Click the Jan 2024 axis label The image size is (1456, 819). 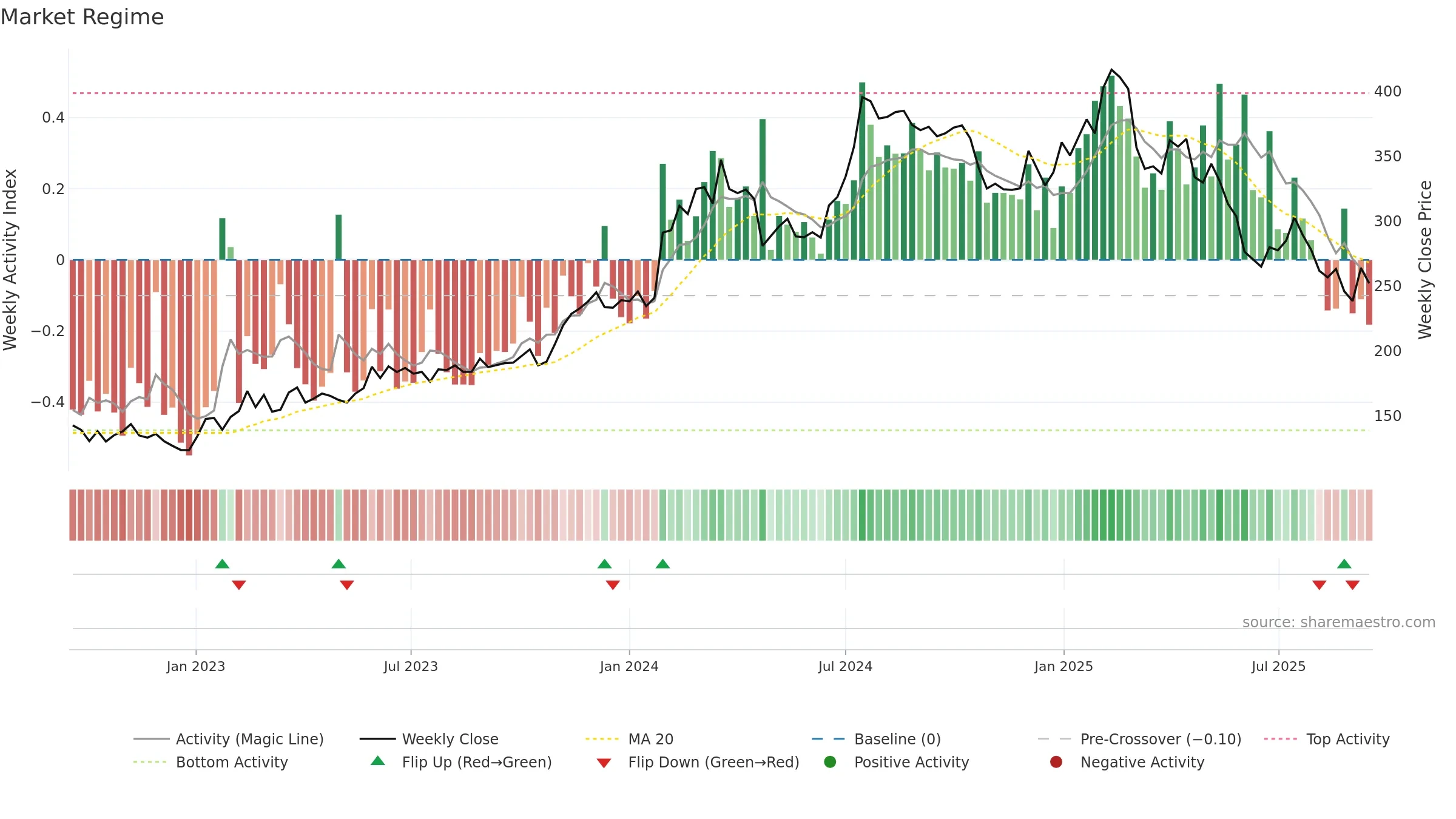[629, 666]
